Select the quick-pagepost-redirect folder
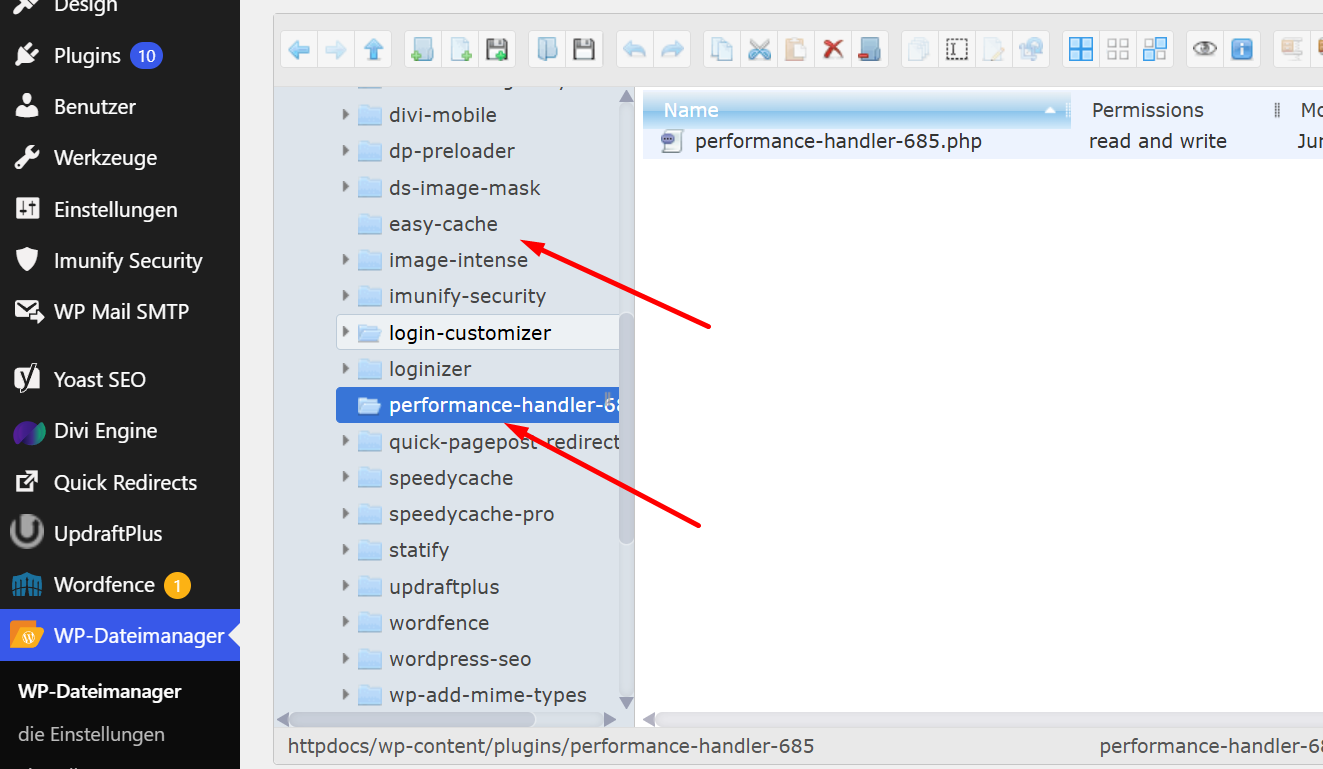 pyautogui.click(x=488, y=442)
